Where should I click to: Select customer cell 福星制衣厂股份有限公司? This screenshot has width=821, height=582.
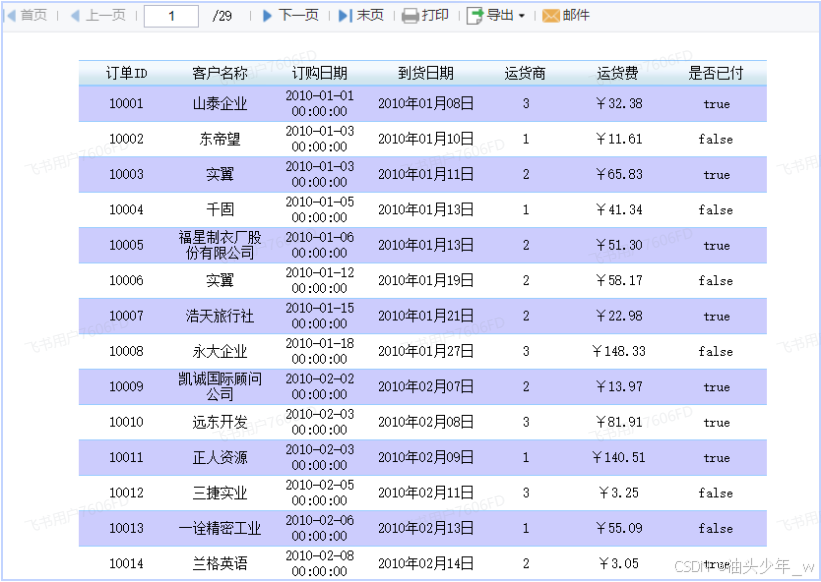point(219,245)
